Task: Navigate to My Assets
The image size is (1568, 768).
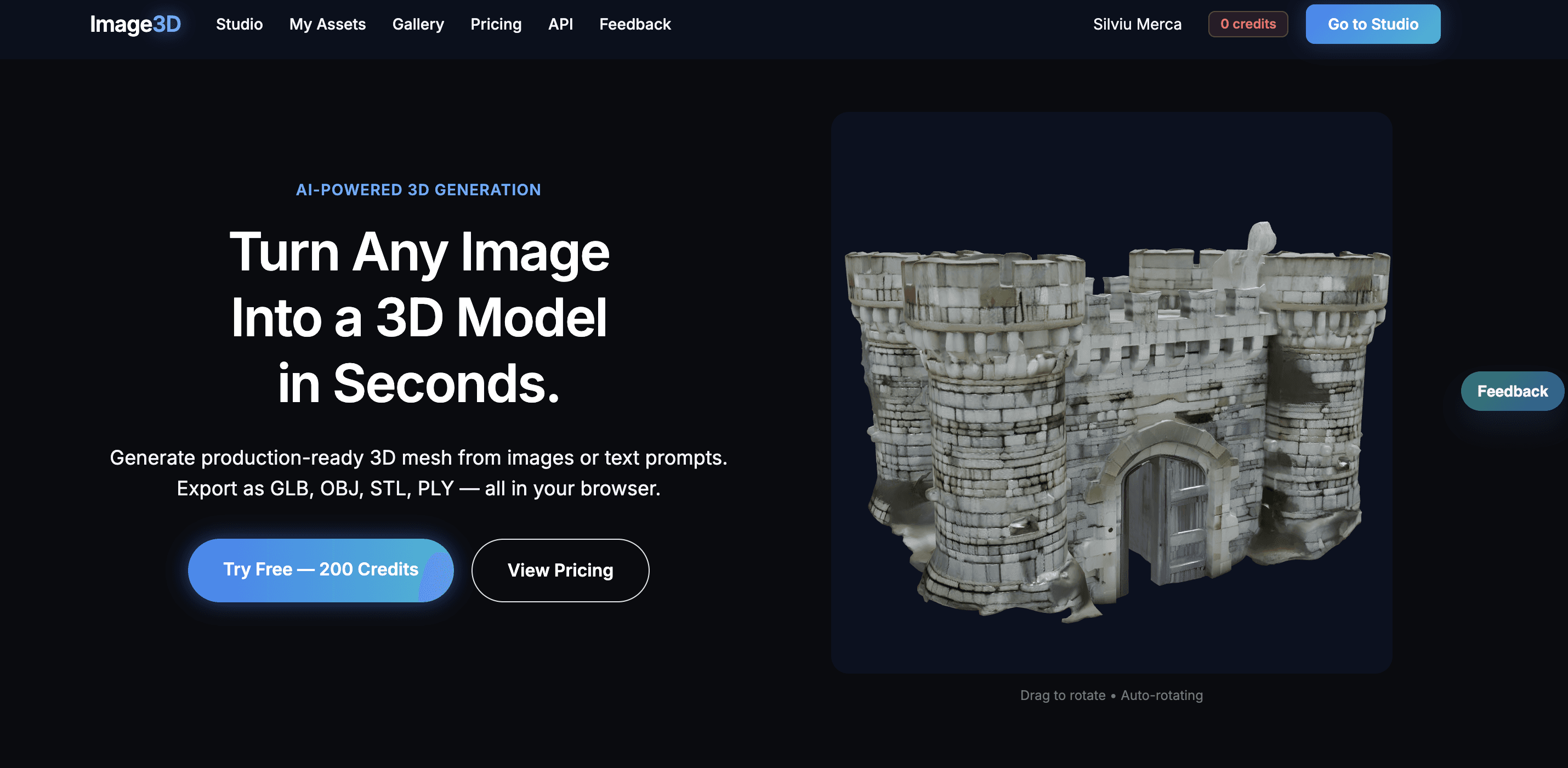Action: [x=327, y=24]
